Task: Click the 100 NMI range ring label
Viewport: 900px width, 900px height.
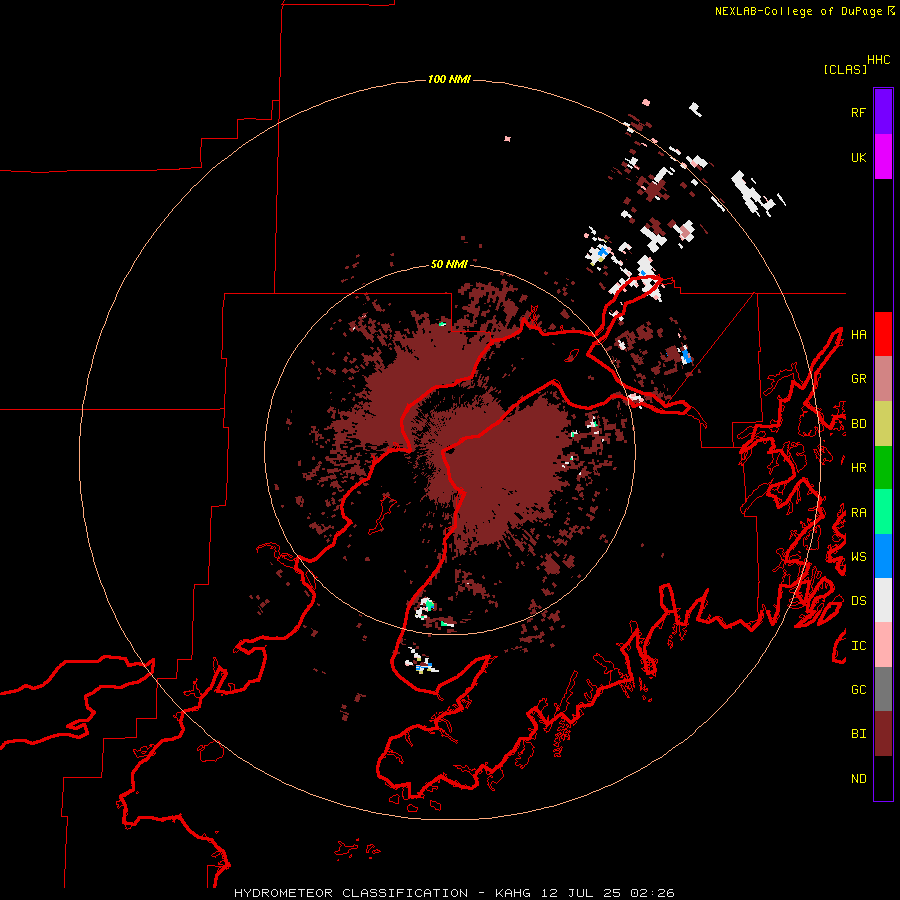Action: pos(449,79)
